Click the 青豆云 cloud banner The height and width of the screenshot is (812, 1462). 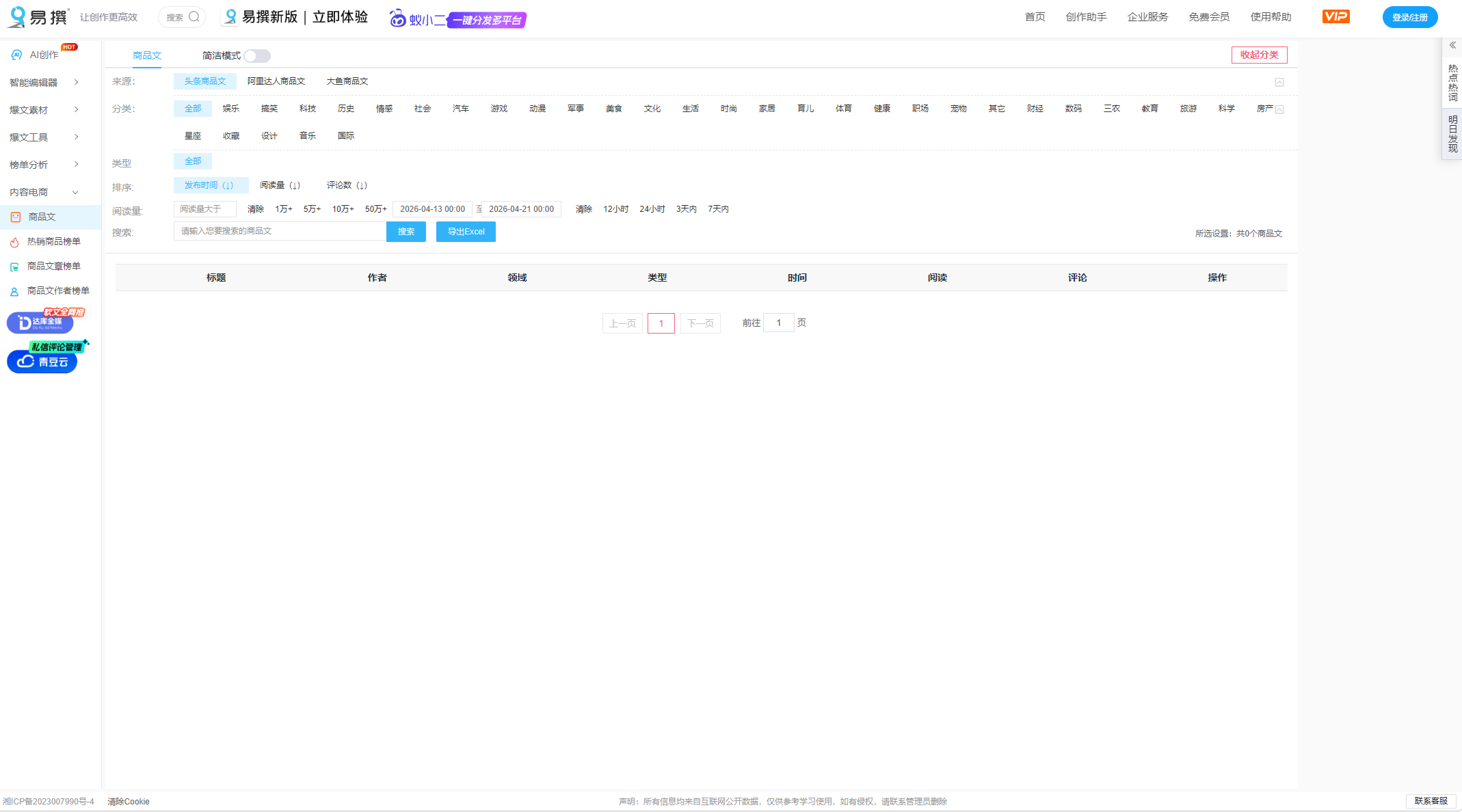point(42,362)
